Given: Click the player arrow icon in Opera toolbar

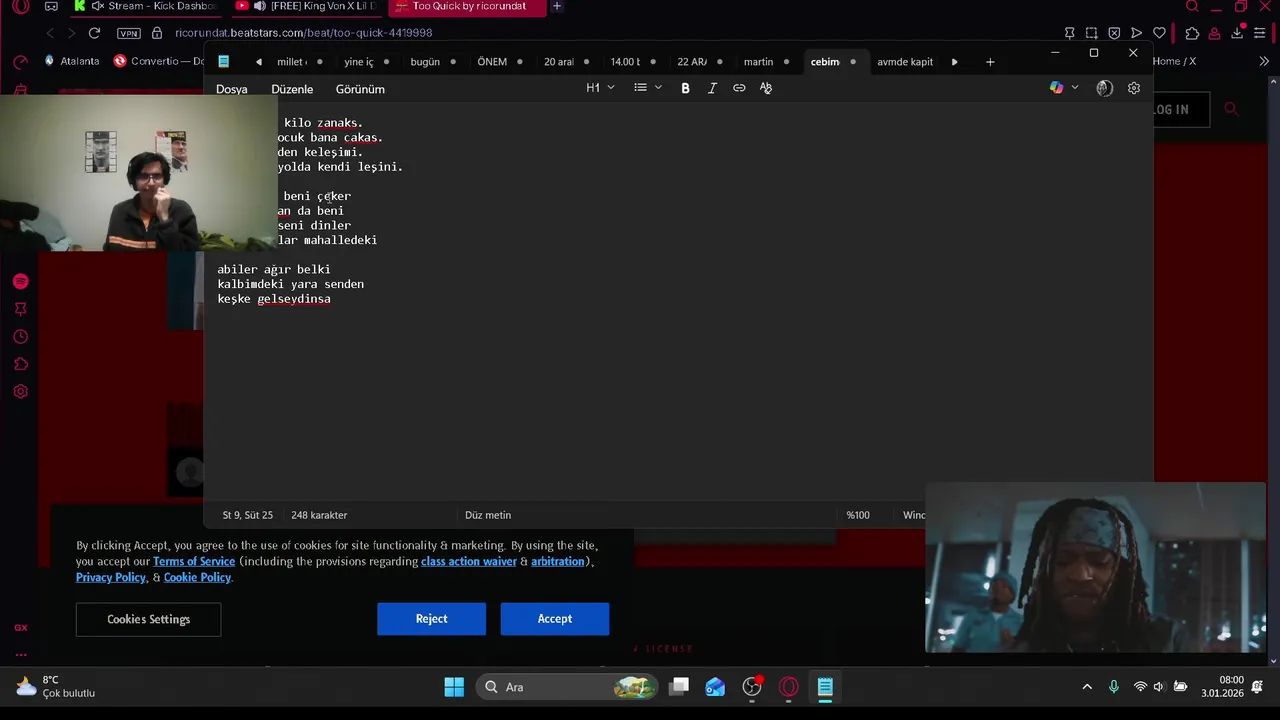Looking at the screenshot, I should point(1136,33).
